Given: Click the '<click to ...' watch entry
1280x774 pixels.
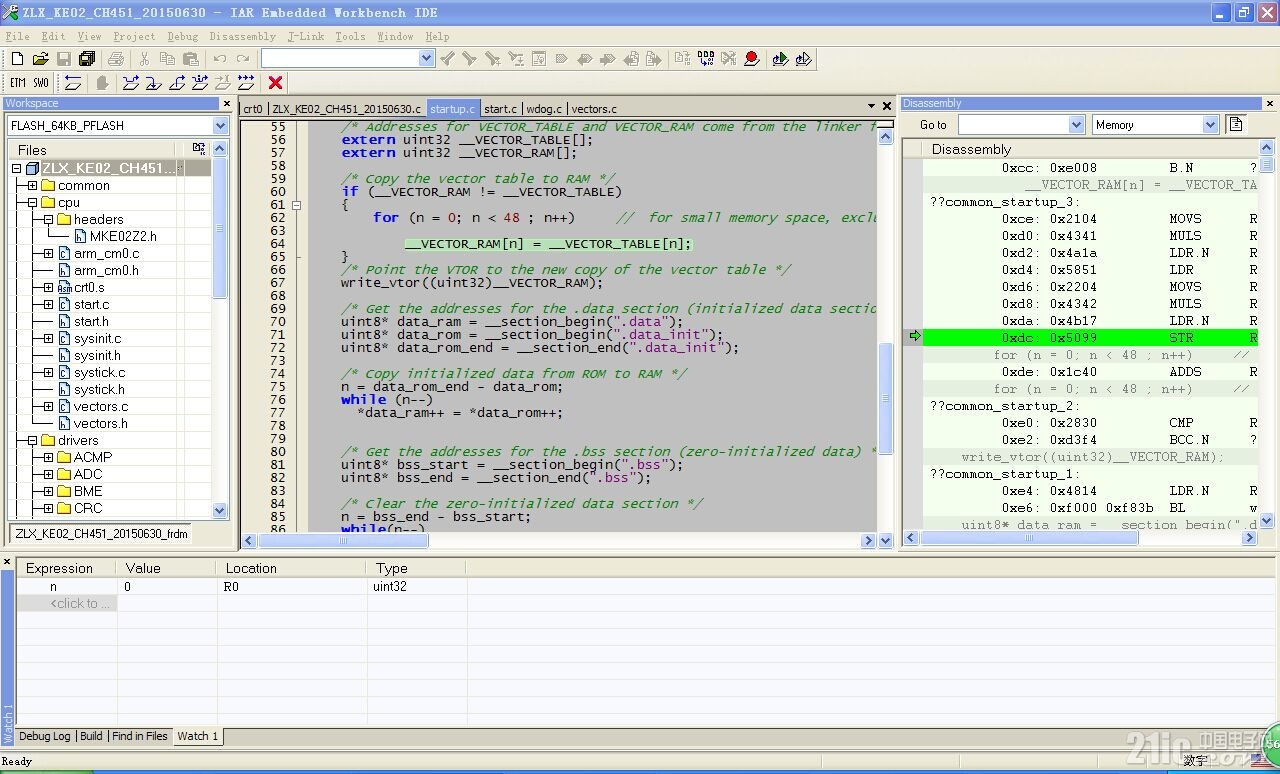Looking at the screenshot, I should pos(80,603).
